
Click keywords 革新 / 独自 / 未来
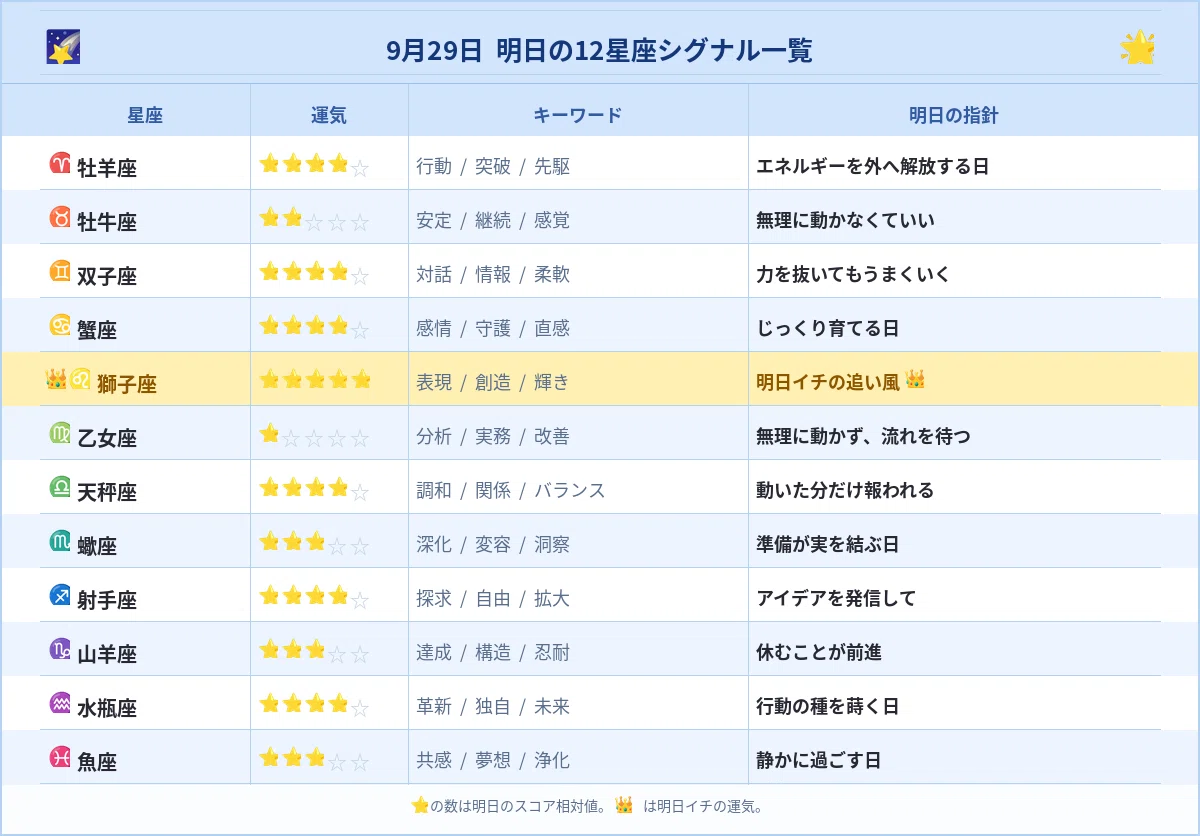[x=493, y=706]
